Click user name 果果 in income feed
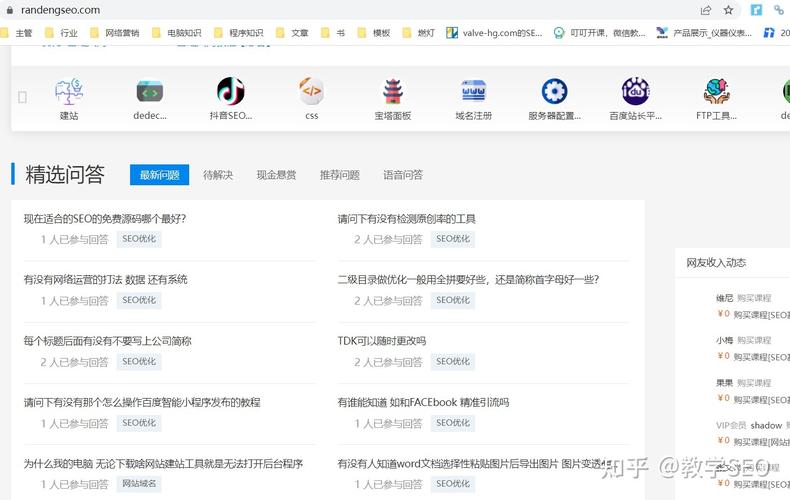This screenshot has width=790, height=500. point(725,383)
